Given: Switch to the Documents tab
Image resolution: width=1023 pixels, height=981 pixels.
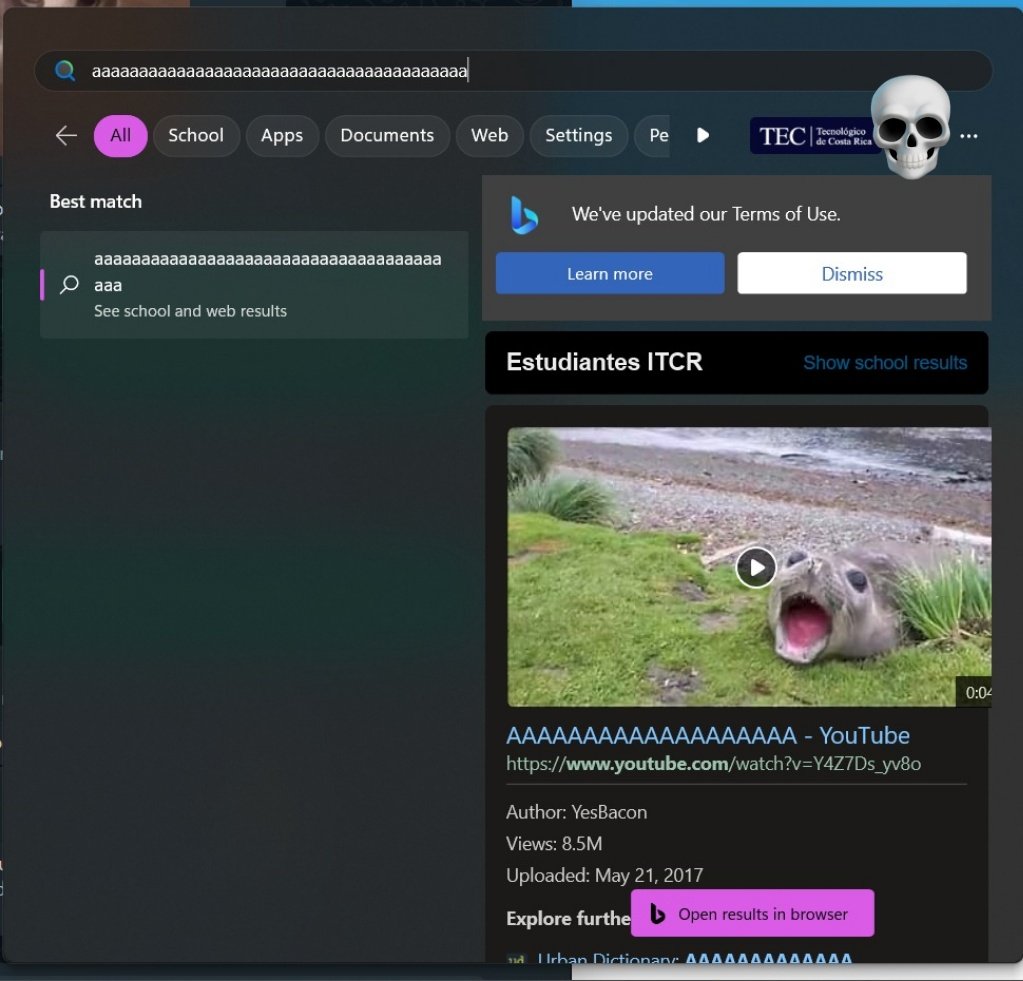Looking at the screenshot, I should pyautogui.click(x=387, y=135).
